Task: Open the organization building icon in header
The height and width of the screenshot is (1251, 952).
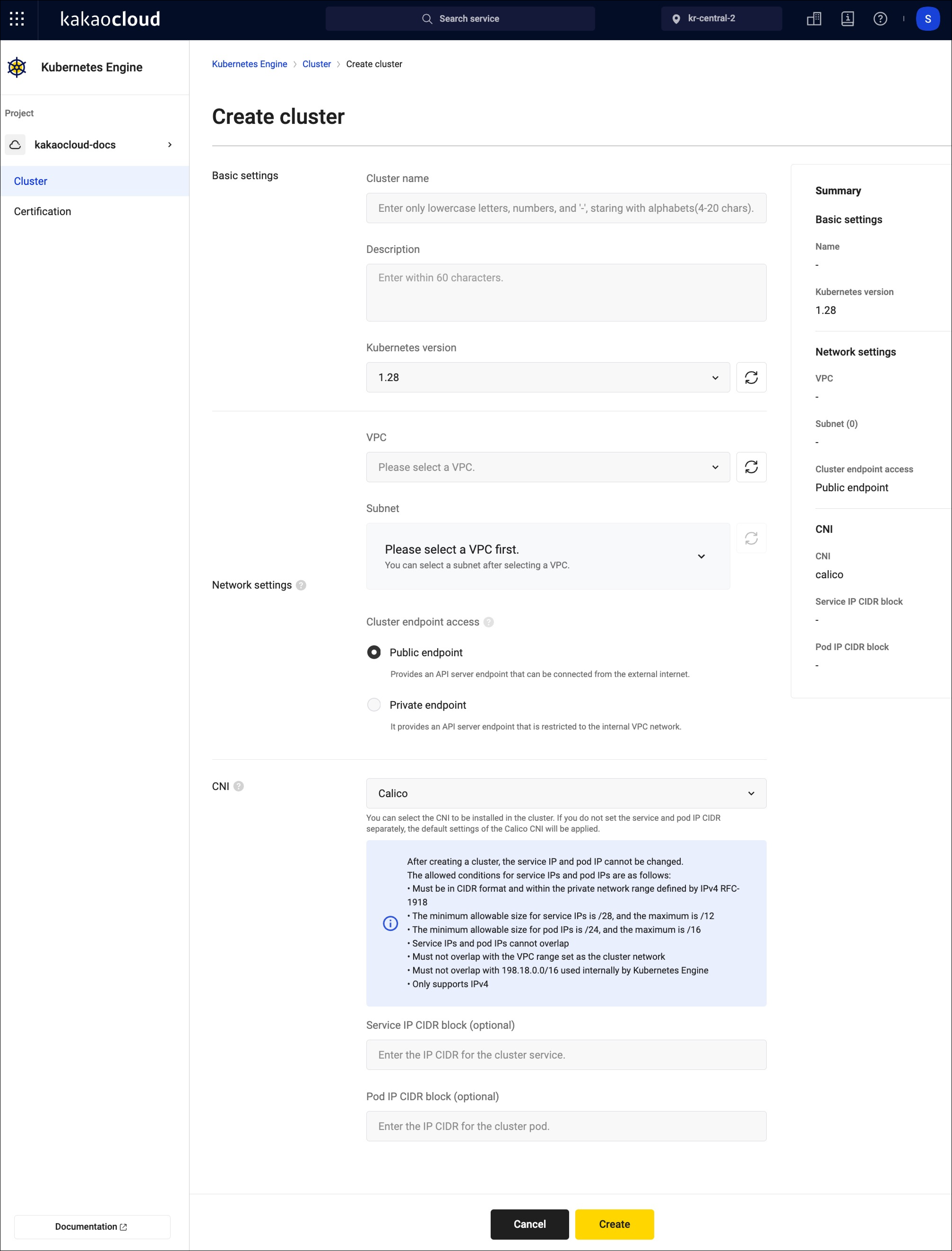Action: pos(814,19)
